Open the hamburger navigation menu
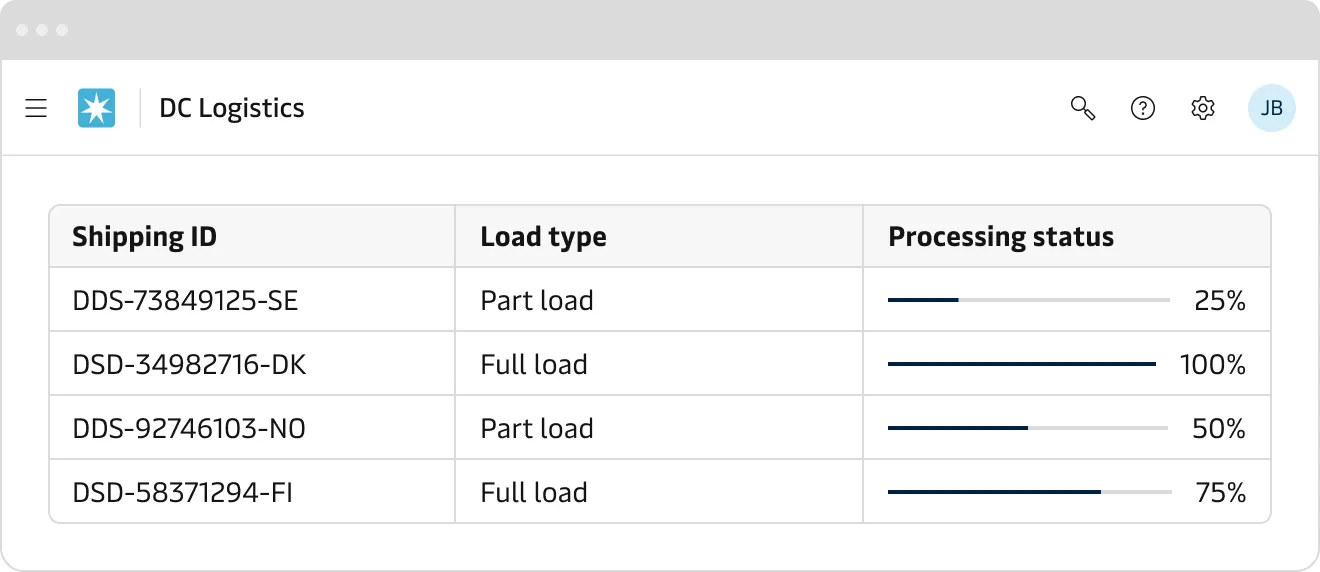1320x572 pixels. point(36,108)
